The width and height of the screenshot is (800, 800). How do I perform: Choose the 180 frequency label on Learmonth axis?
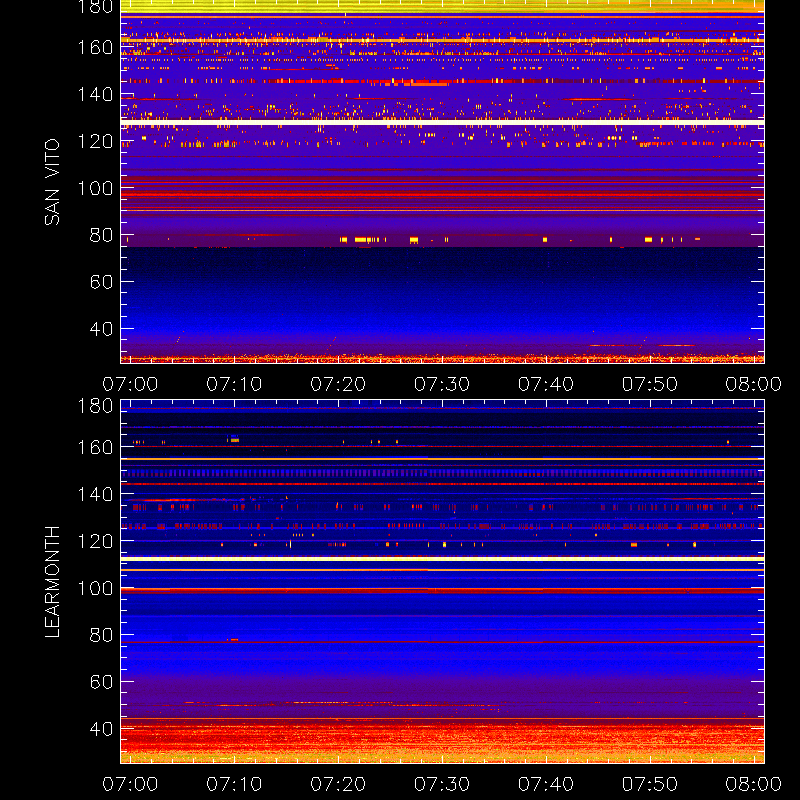pyautogui.click(x=95, y=406)
